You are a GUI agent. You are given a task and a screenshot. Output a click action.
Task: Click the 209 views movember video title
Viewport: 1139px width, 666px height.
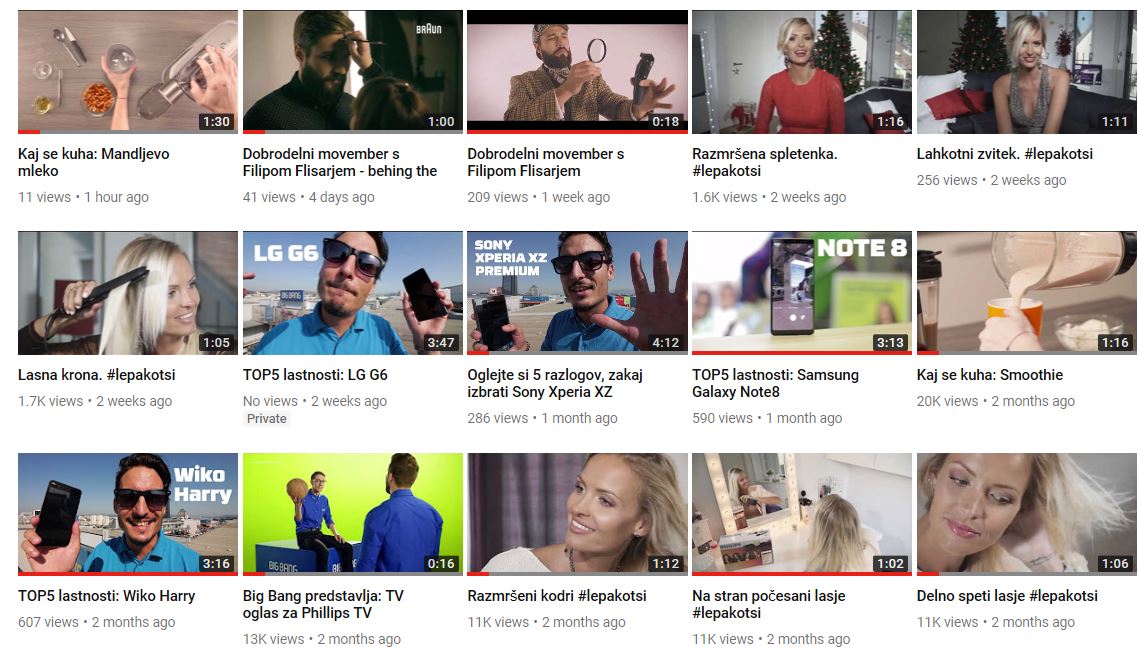pyautogui.click(x=546, y=162)
